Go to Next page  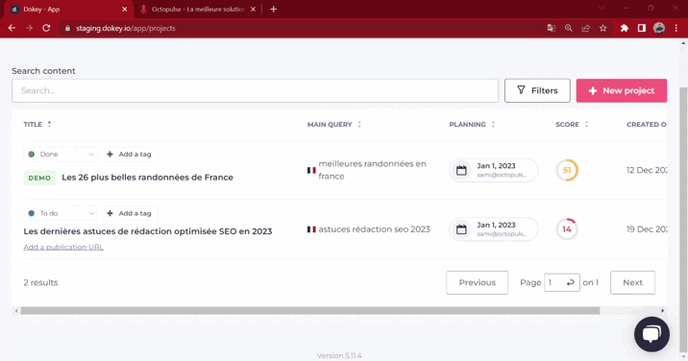632,282
